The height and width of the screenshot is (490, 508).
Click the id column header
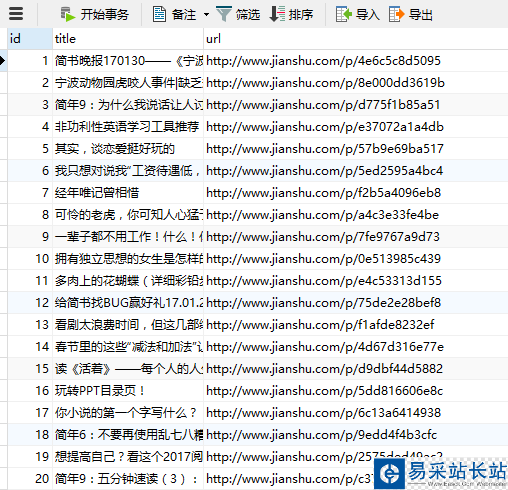(30, 39)
